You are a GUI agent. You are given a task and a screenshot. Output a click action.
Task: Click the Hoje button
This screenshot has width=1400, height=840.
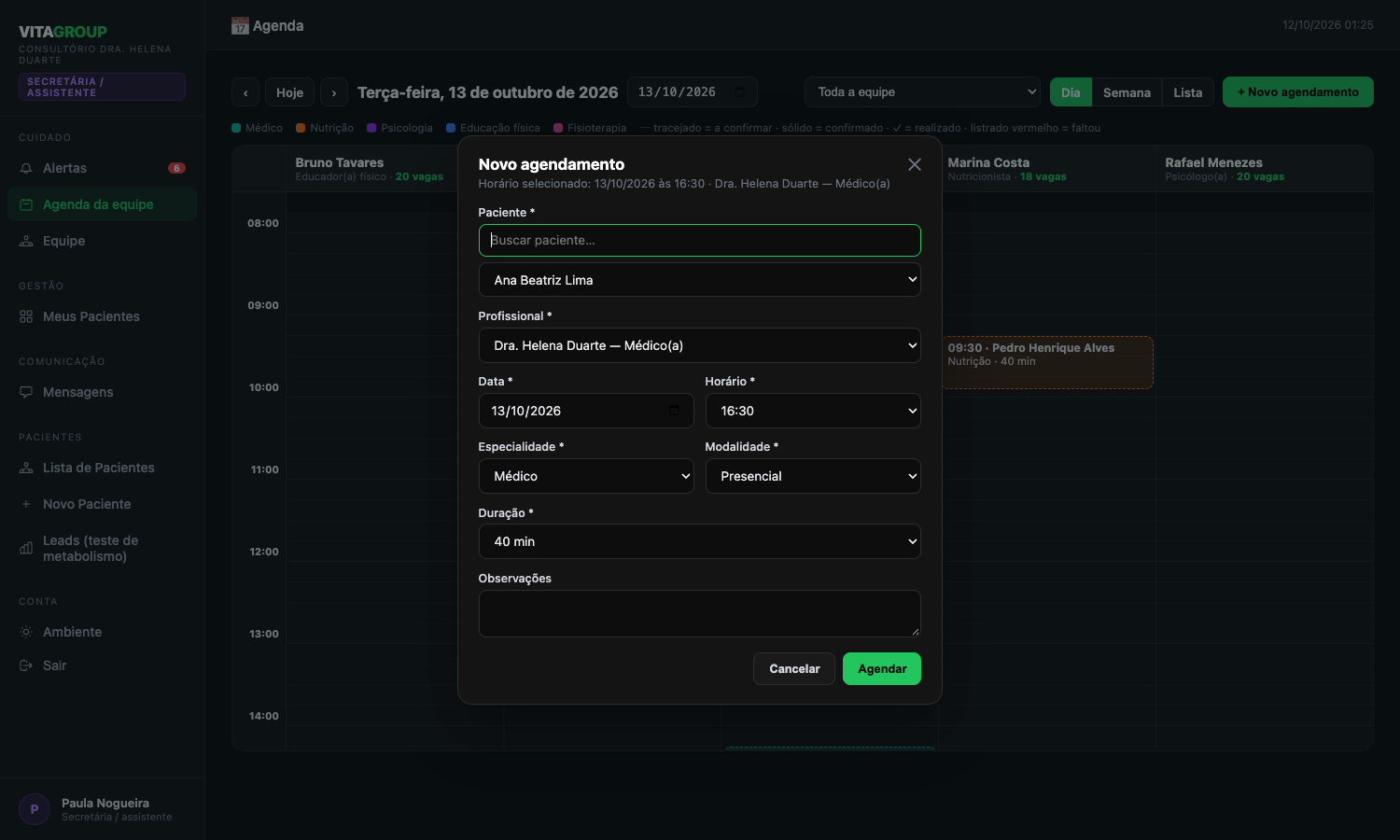coord(289,92)
